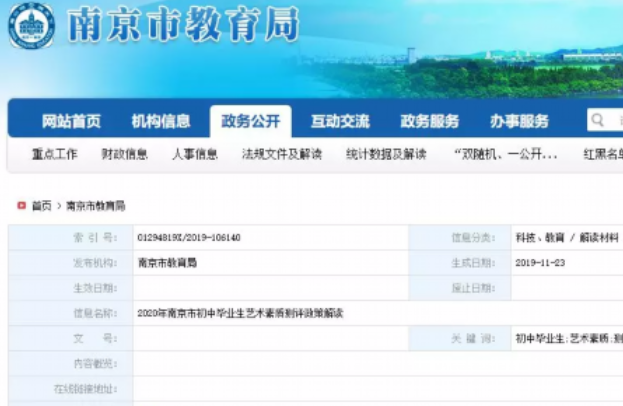Click the 索引号 label cell
623x406 pixels.
coord(71,238)
